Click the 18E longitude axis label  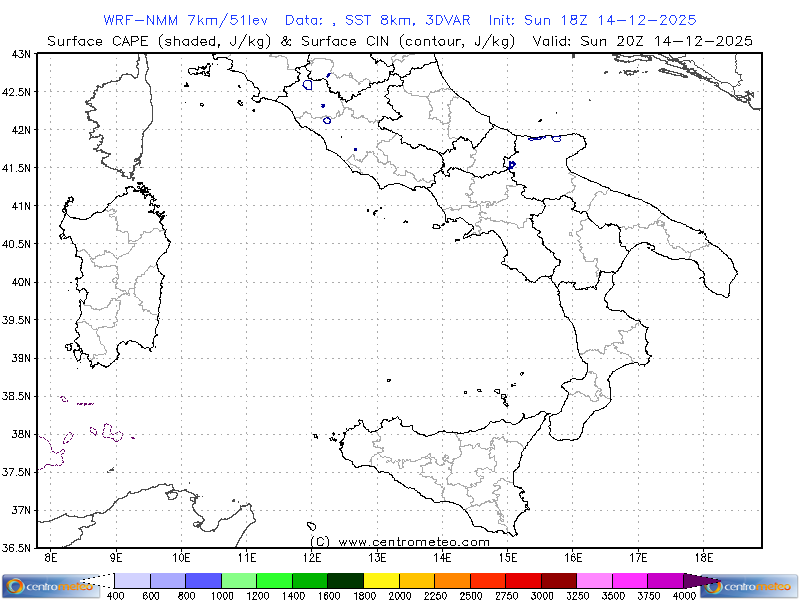703,557
